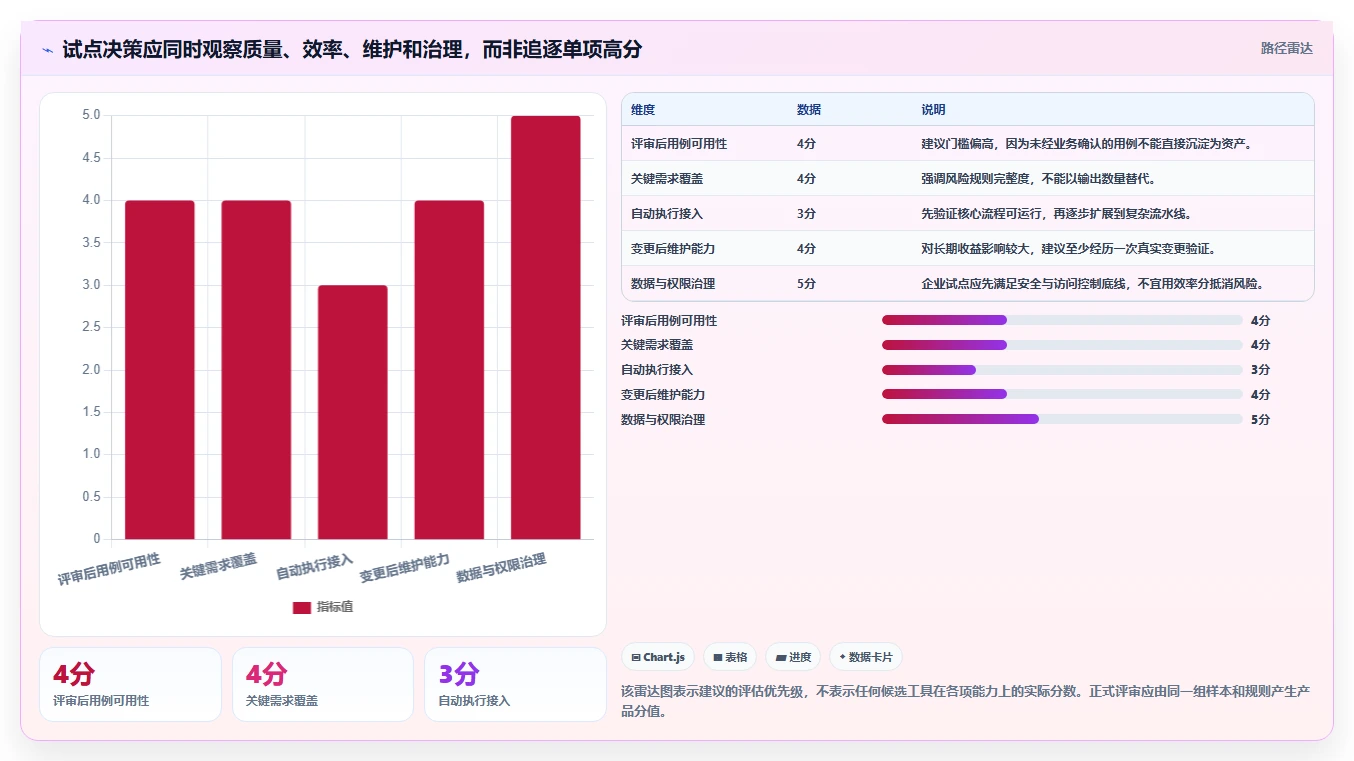Click the 自动执行接入 bar in the chart
Image resolution: width=1354 pixels, height=761 pixels.
[353, 412]
